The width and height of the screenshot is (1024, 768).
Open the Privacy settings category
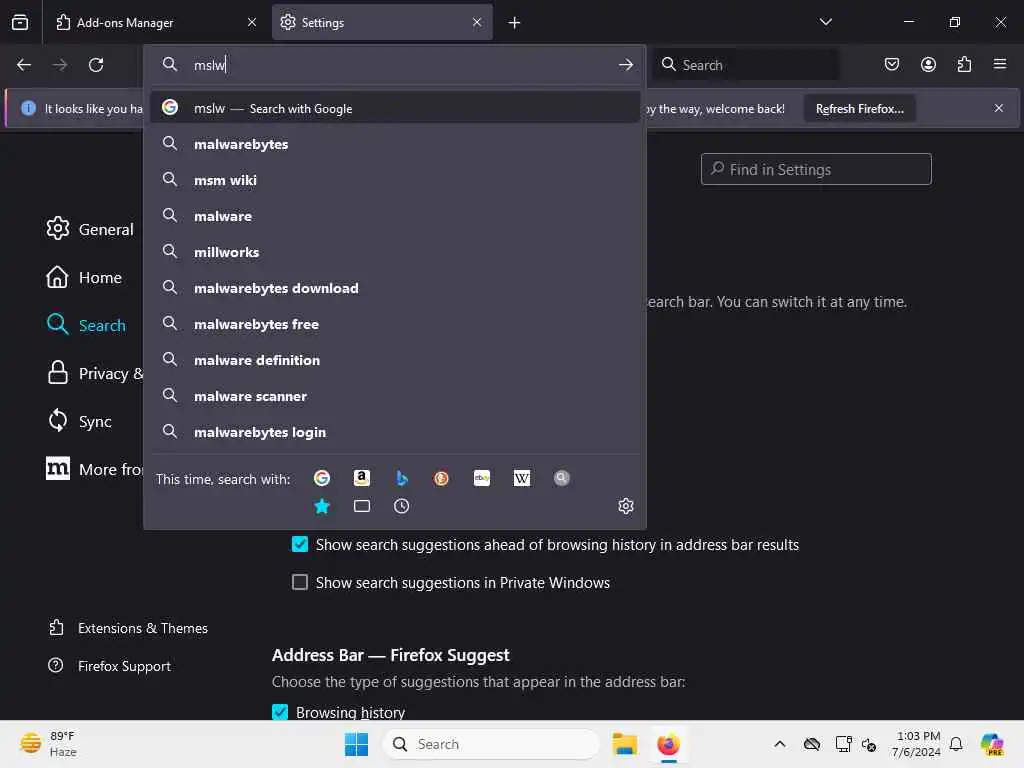(x=95, y=373)
